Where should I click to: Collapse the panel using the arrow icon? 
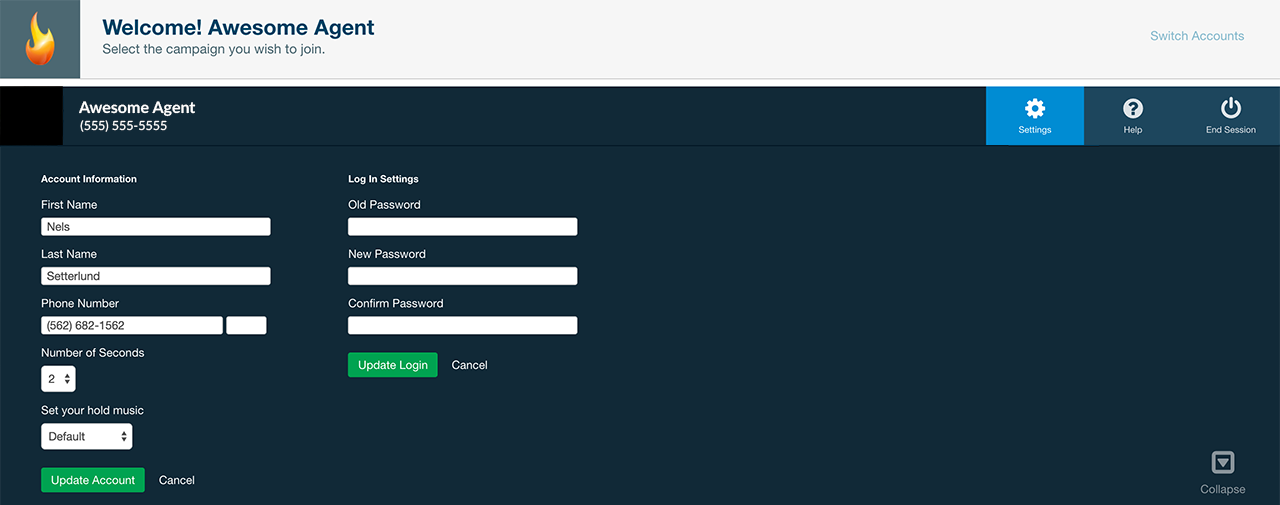pos(1222,463)
